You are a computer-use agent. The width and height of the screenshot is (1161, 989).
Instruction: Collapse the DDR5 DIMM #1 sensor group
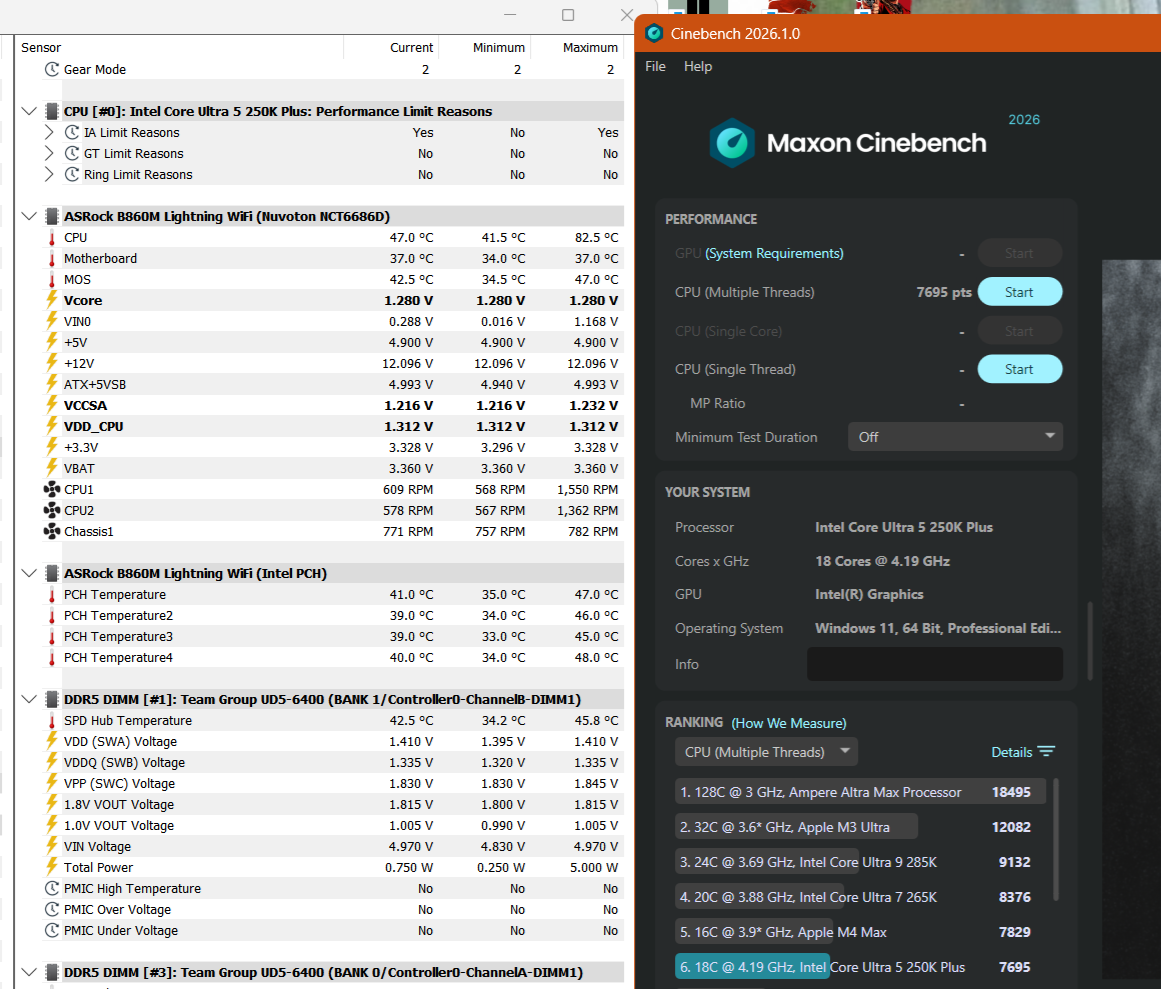(29, 700)
